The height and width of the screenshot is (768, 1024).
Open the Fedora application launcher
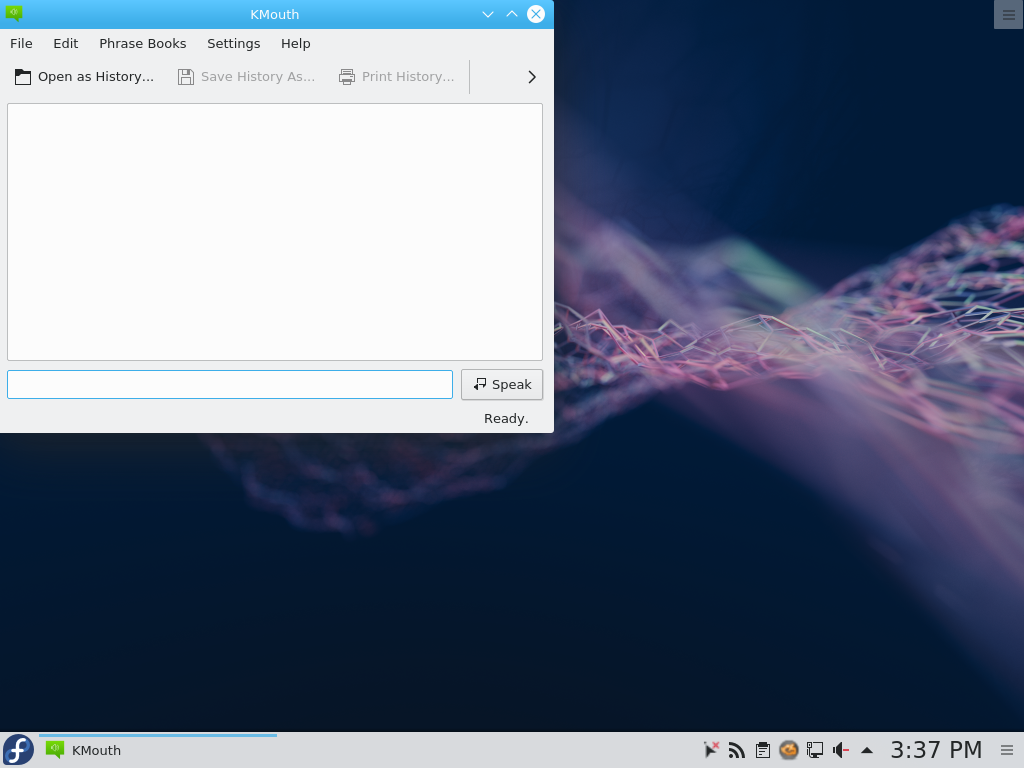(18, 750)
